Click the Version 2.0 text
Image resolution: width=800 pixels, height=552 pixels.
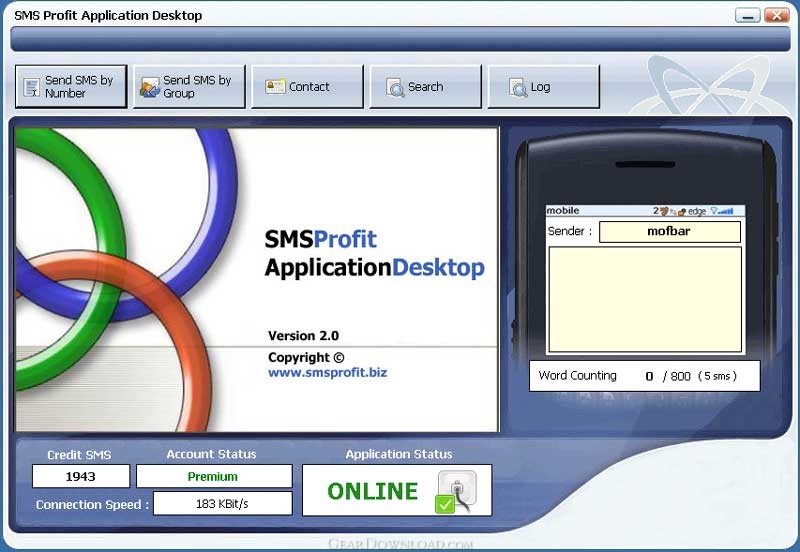click(304, 336)
